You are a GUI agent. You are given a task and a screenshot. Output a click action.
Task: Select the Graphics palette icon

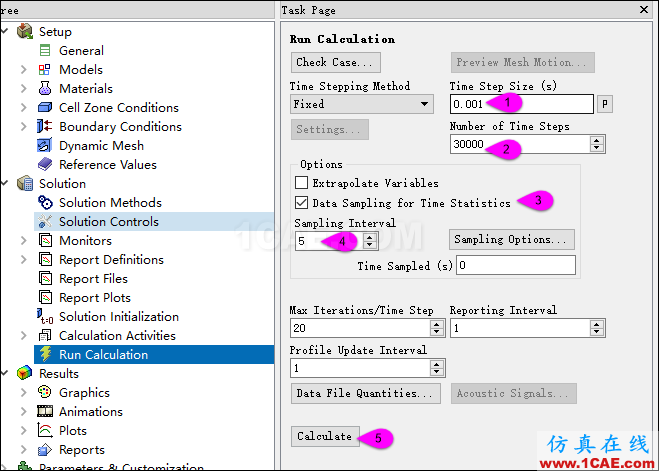click(x=45, y=392)
